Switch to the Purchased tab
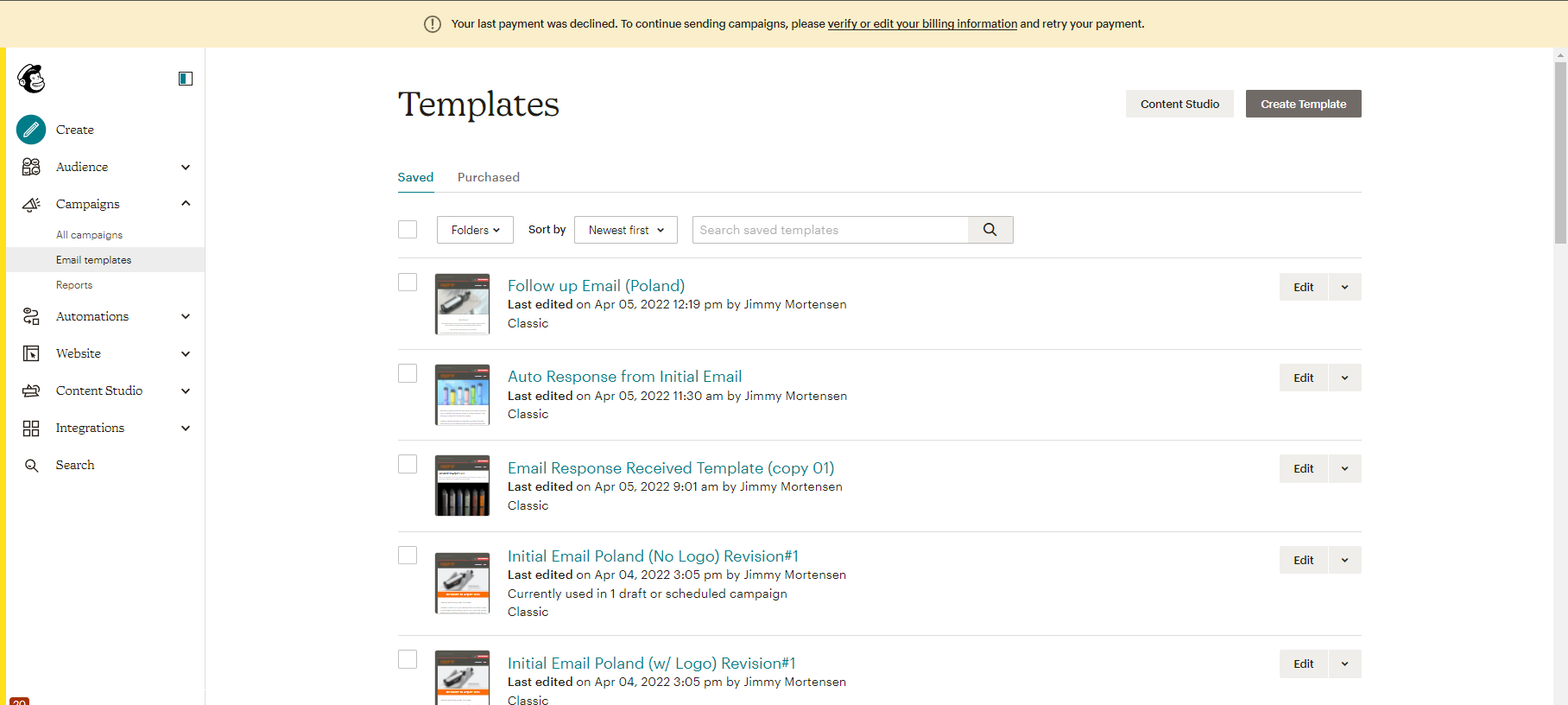1568x705 pixels. pyautogui.click(x=489, y=177)
